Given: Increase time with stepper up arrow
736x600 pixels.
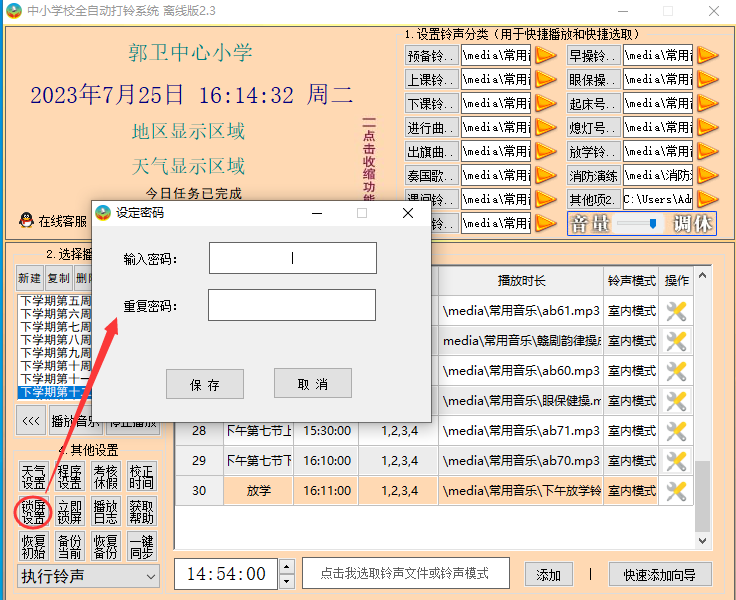Looking at the screenshot, I should (x=287, y=568).
